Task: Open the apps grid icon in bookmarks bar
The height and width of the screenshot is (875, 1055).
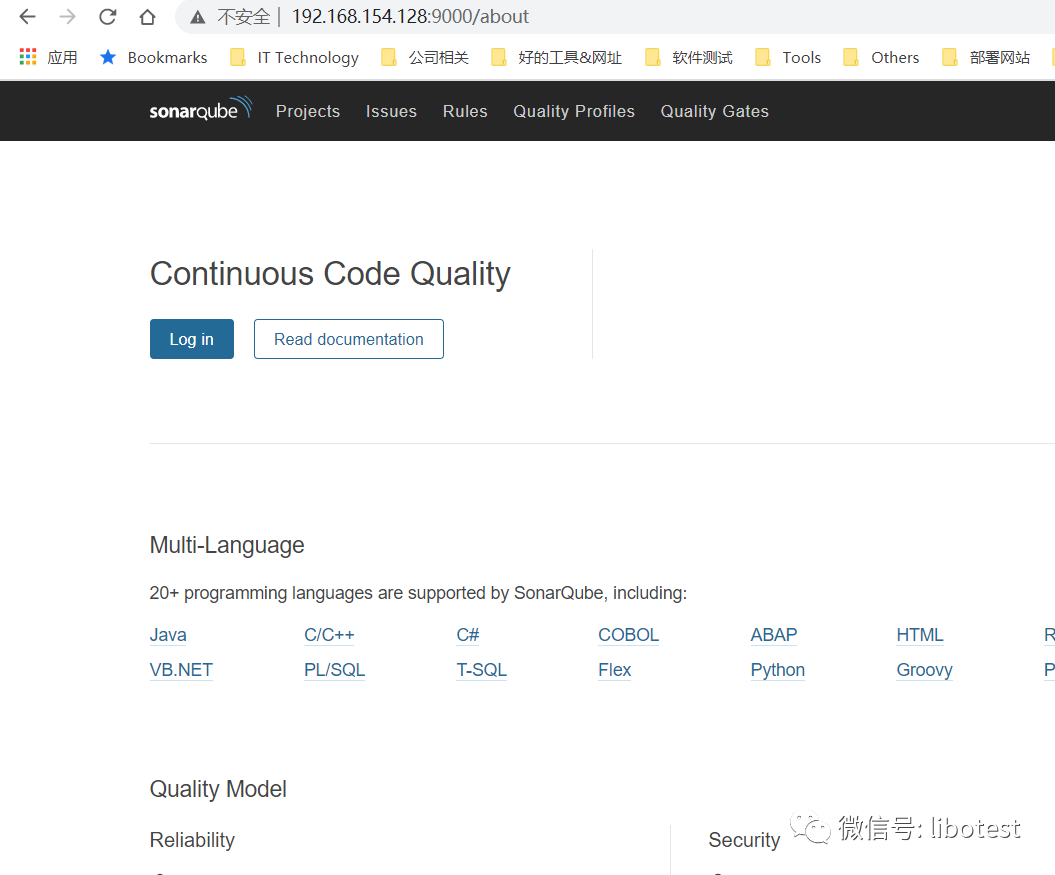Action: point(28,57)
